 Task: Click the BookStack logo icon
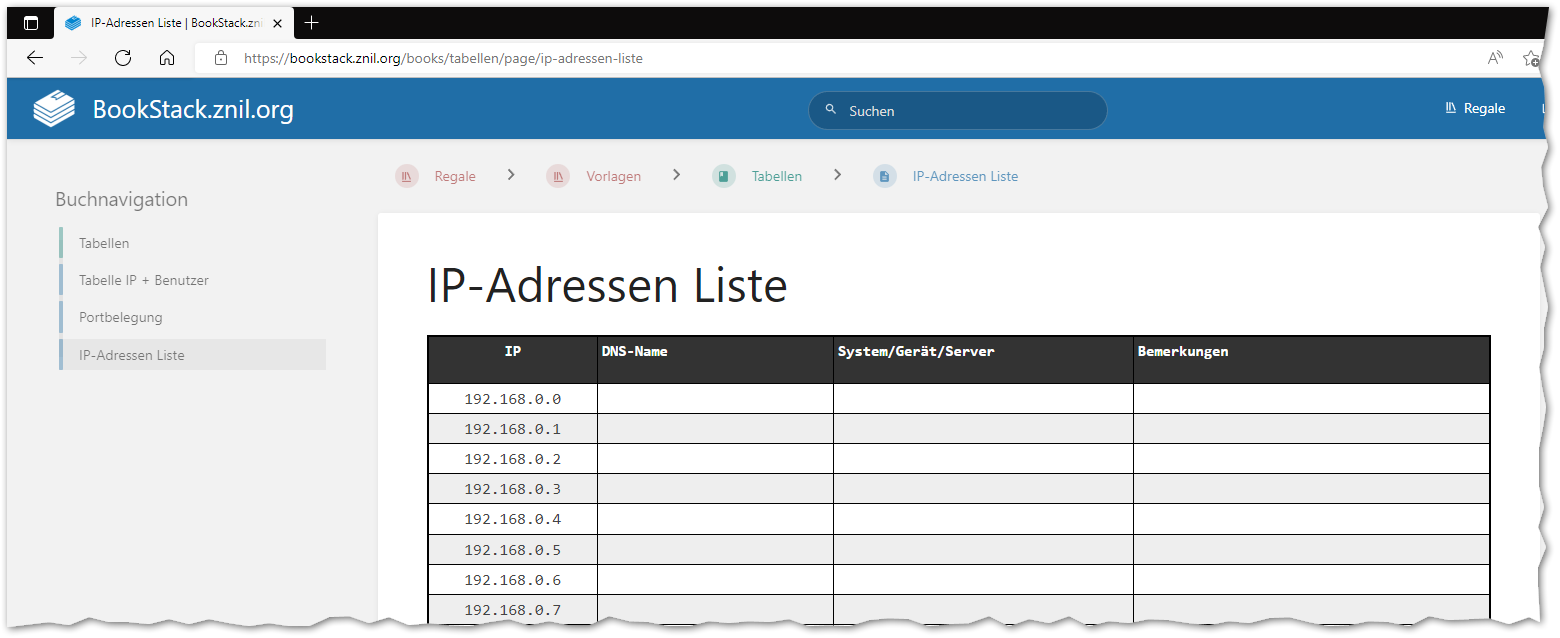[x=54, y=109]
